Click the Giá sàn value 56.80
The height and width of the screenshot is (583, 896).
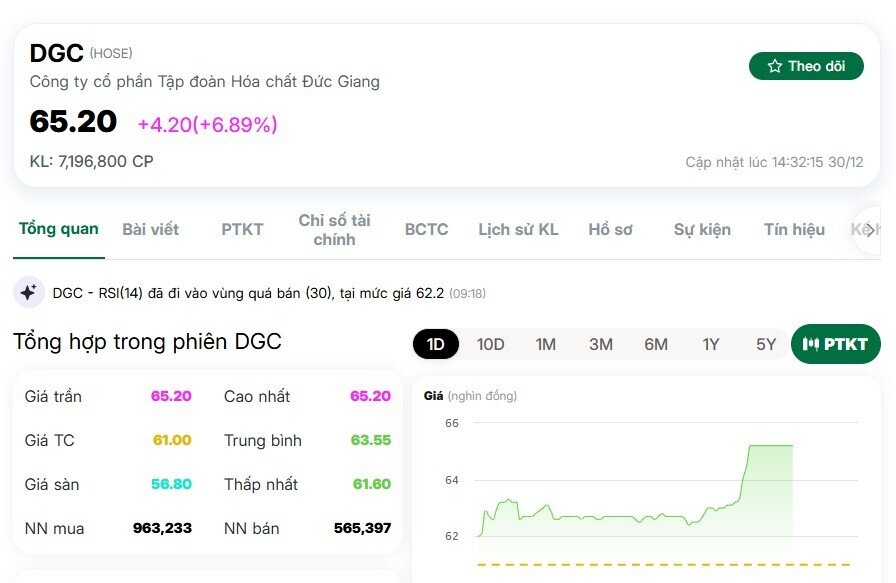point(171,484)
